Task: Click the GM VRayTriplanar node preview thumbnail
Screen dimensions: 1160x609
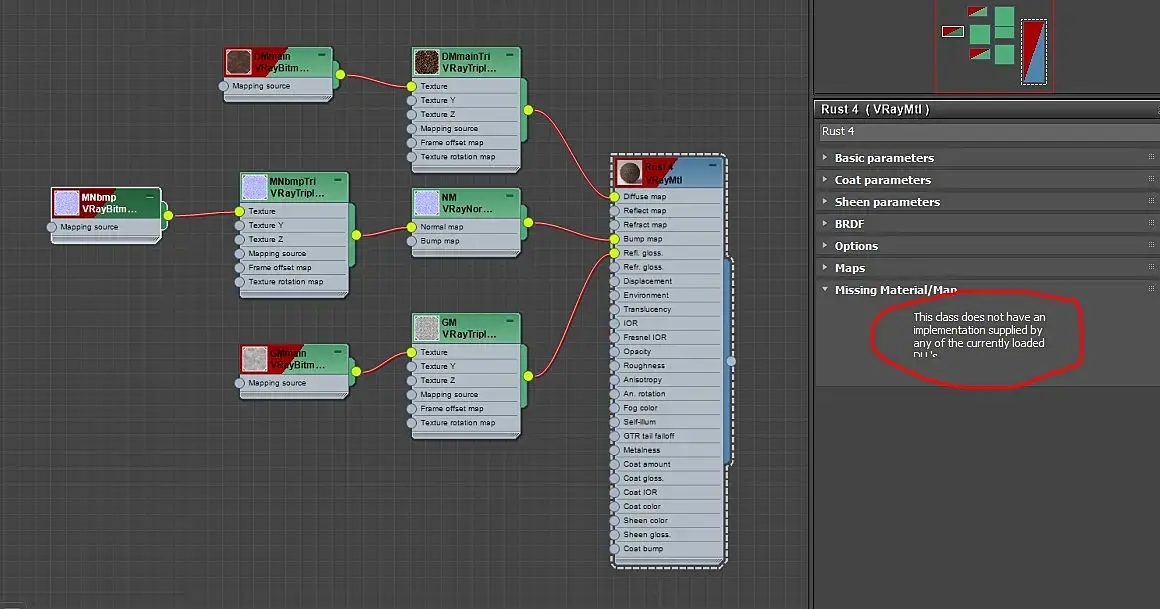Action: 427,328
